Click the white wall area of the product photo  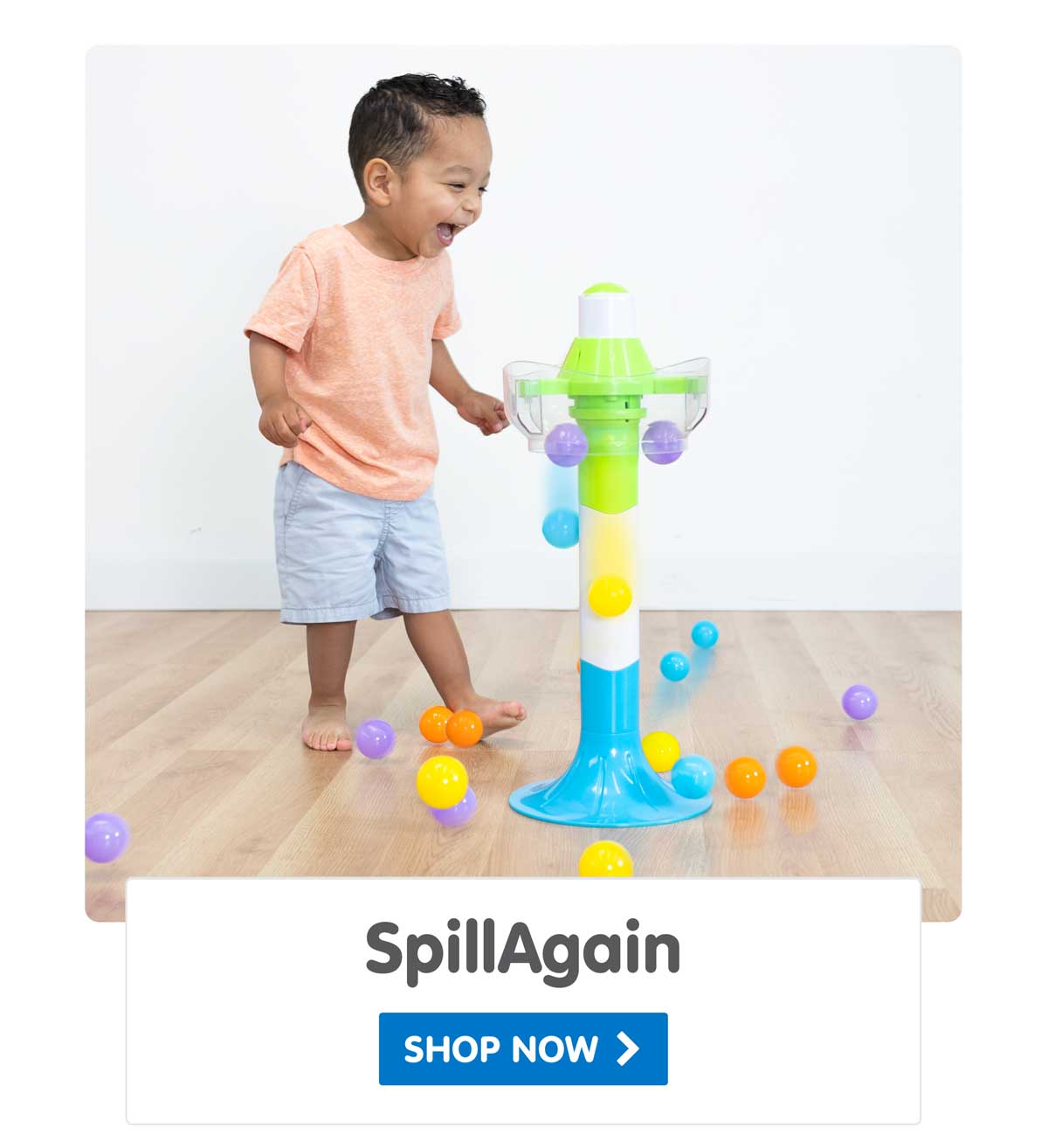pyautogui.click(x=786, y=262)
